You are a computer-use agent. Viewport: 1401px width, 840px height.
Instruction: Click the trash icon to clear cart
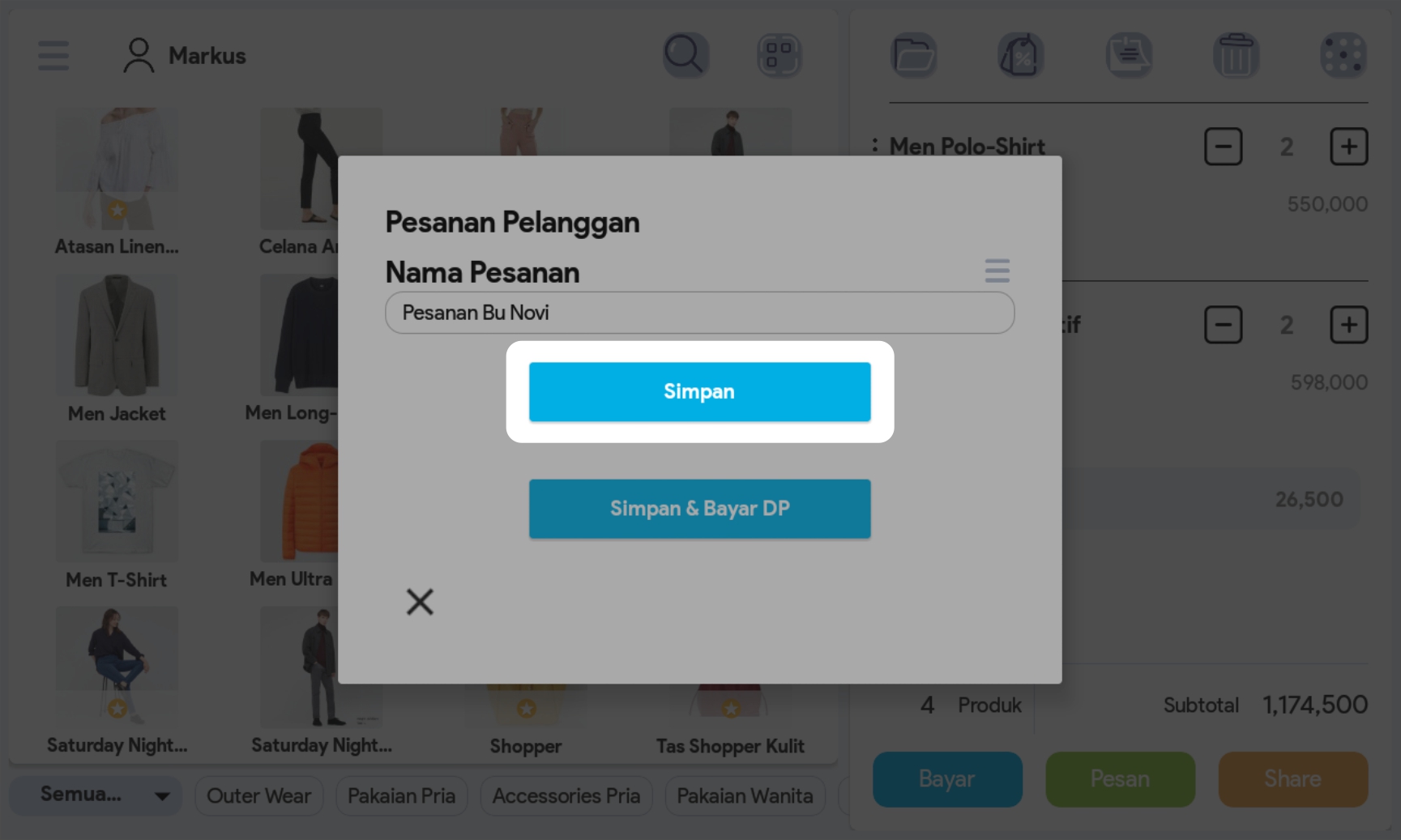[x=1236, y=55]
